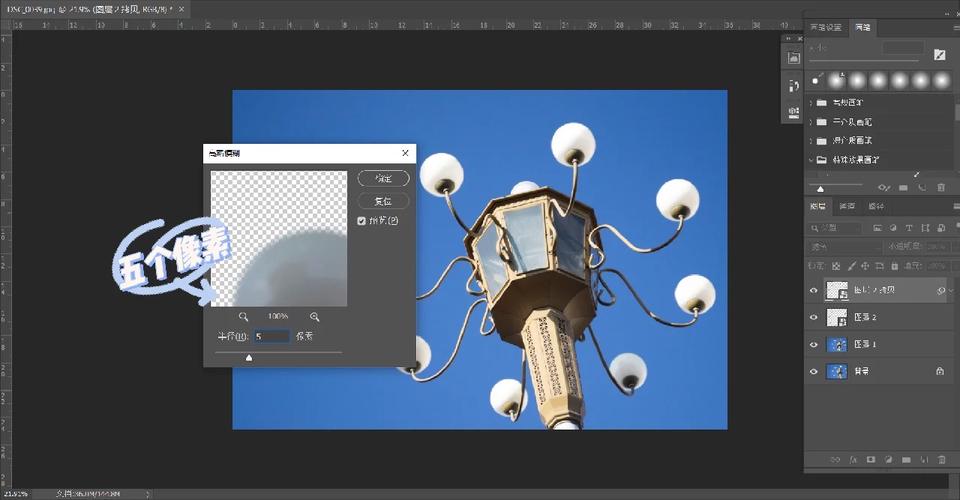Click the zoom out magnifier in blur preview
Image resolution: width=960 pixels, height=500 pixels.
click(243, 316)
